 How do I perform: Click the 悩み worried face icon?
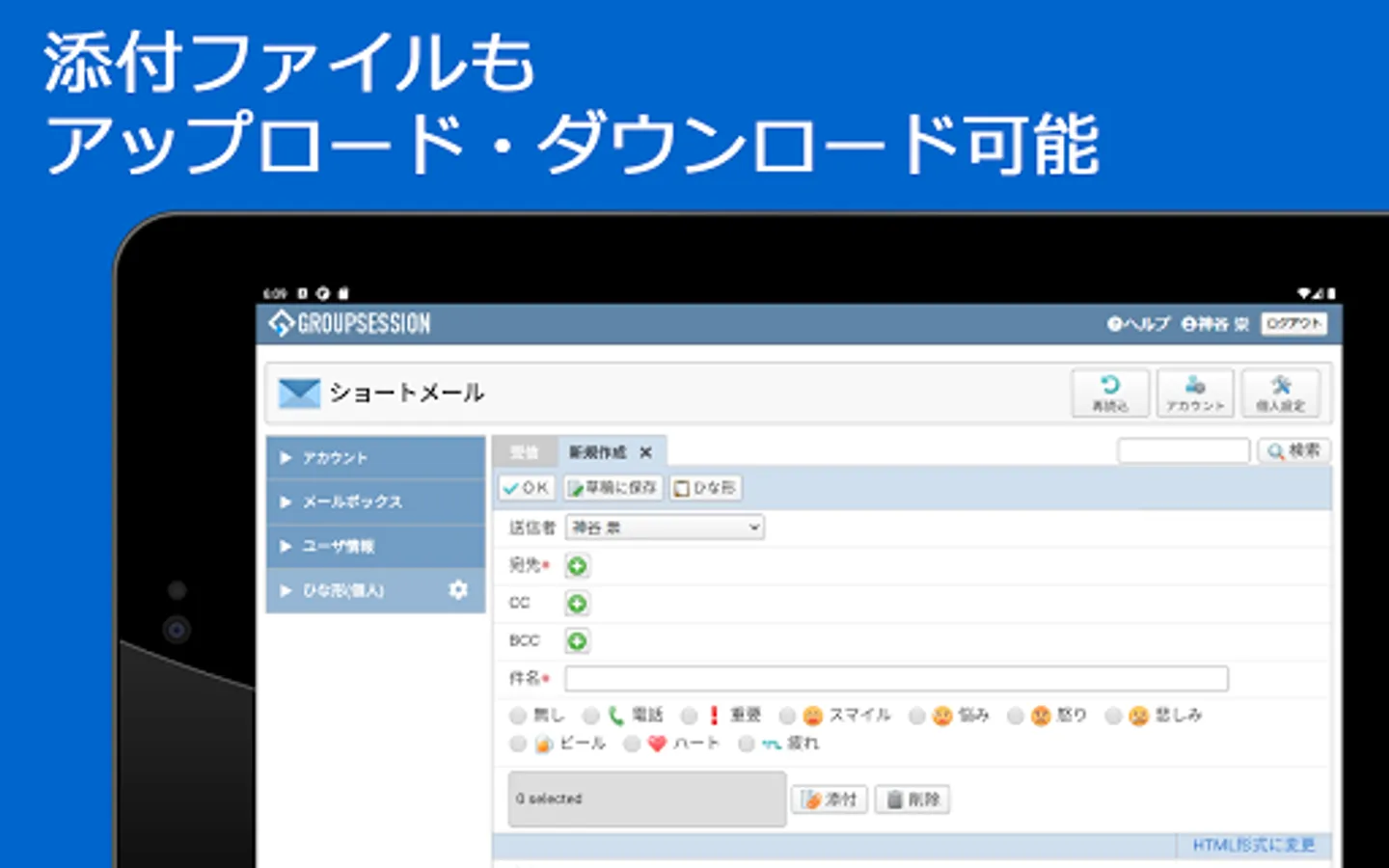point(942,716)
